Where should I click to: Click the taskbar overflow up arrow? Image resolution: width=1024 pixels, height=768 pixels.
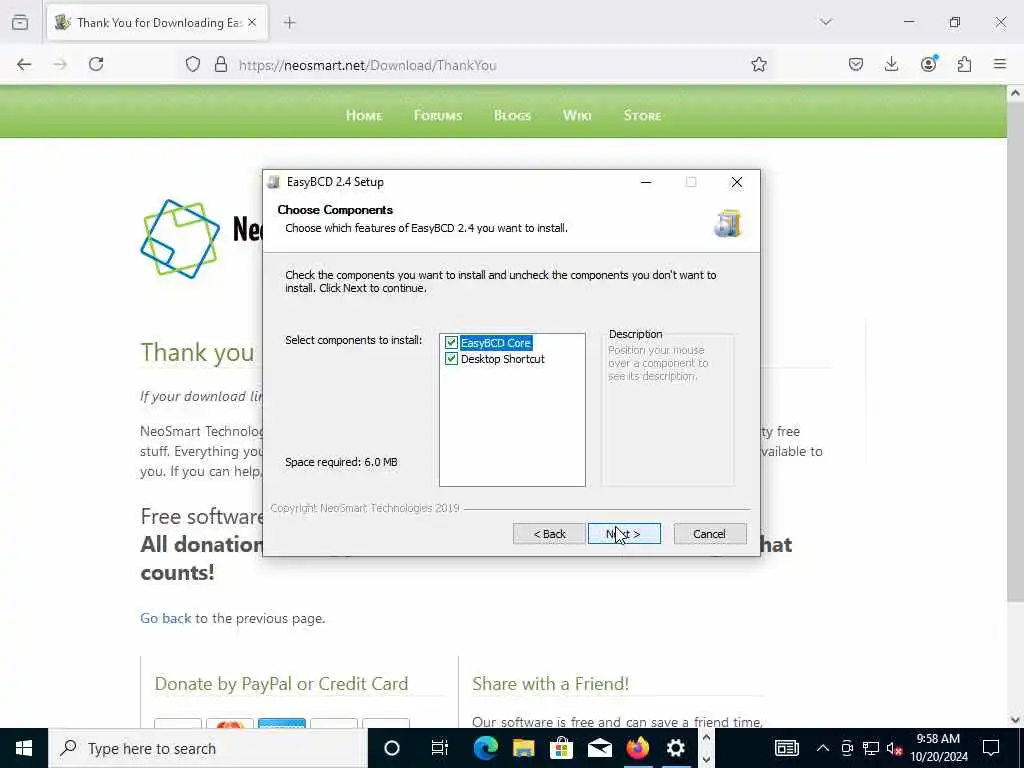tap(706, 737)
